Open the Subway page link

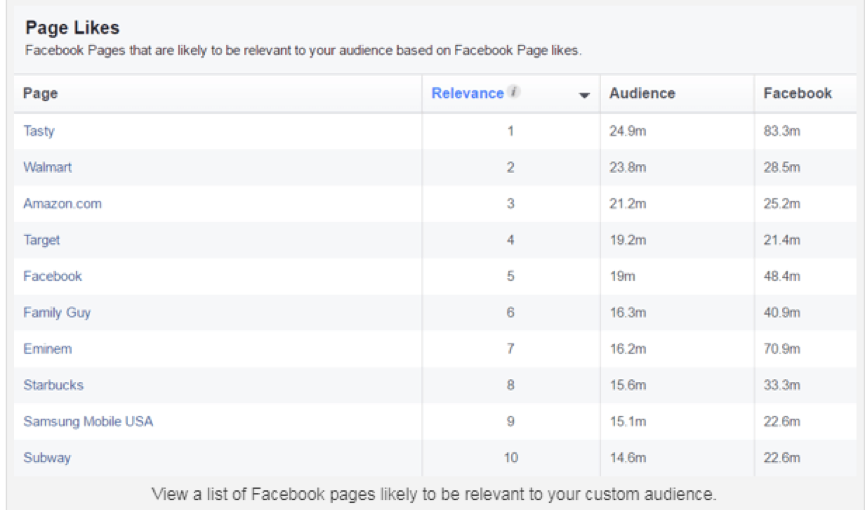click(46, 457)
